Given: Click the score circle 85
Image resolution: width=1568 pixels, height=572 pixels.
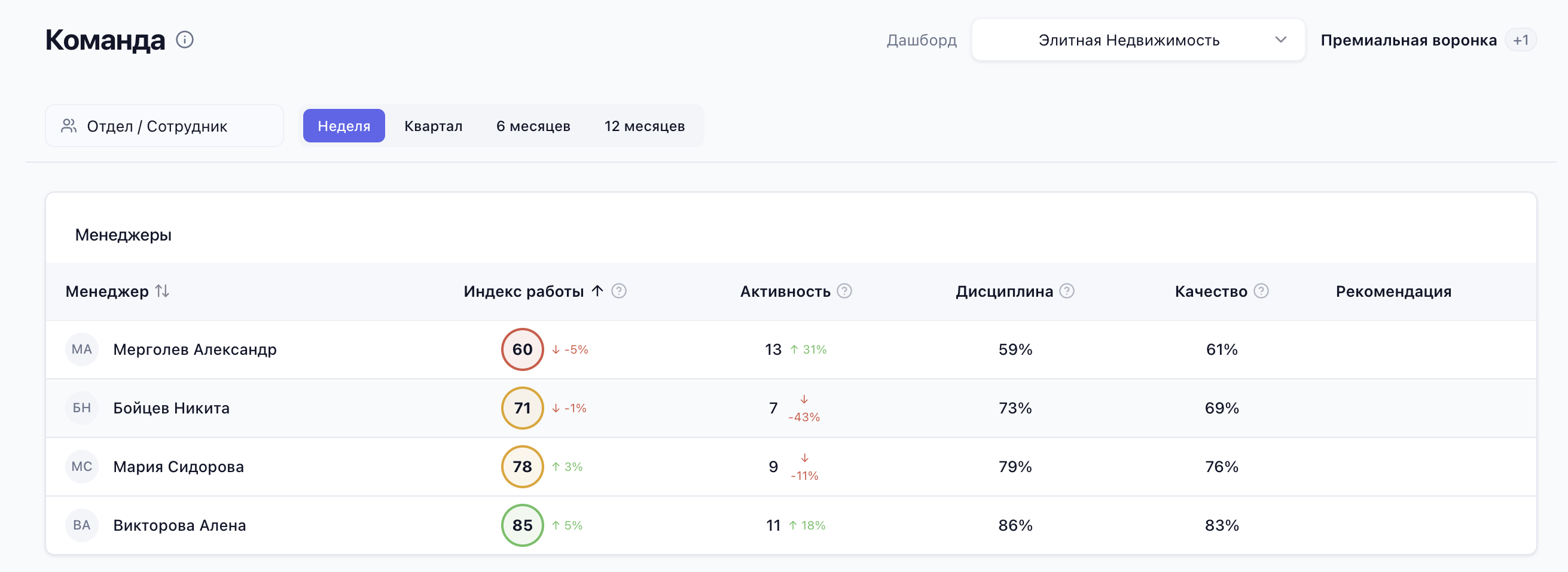Looking at the screenshot, I should click(522, 525).
